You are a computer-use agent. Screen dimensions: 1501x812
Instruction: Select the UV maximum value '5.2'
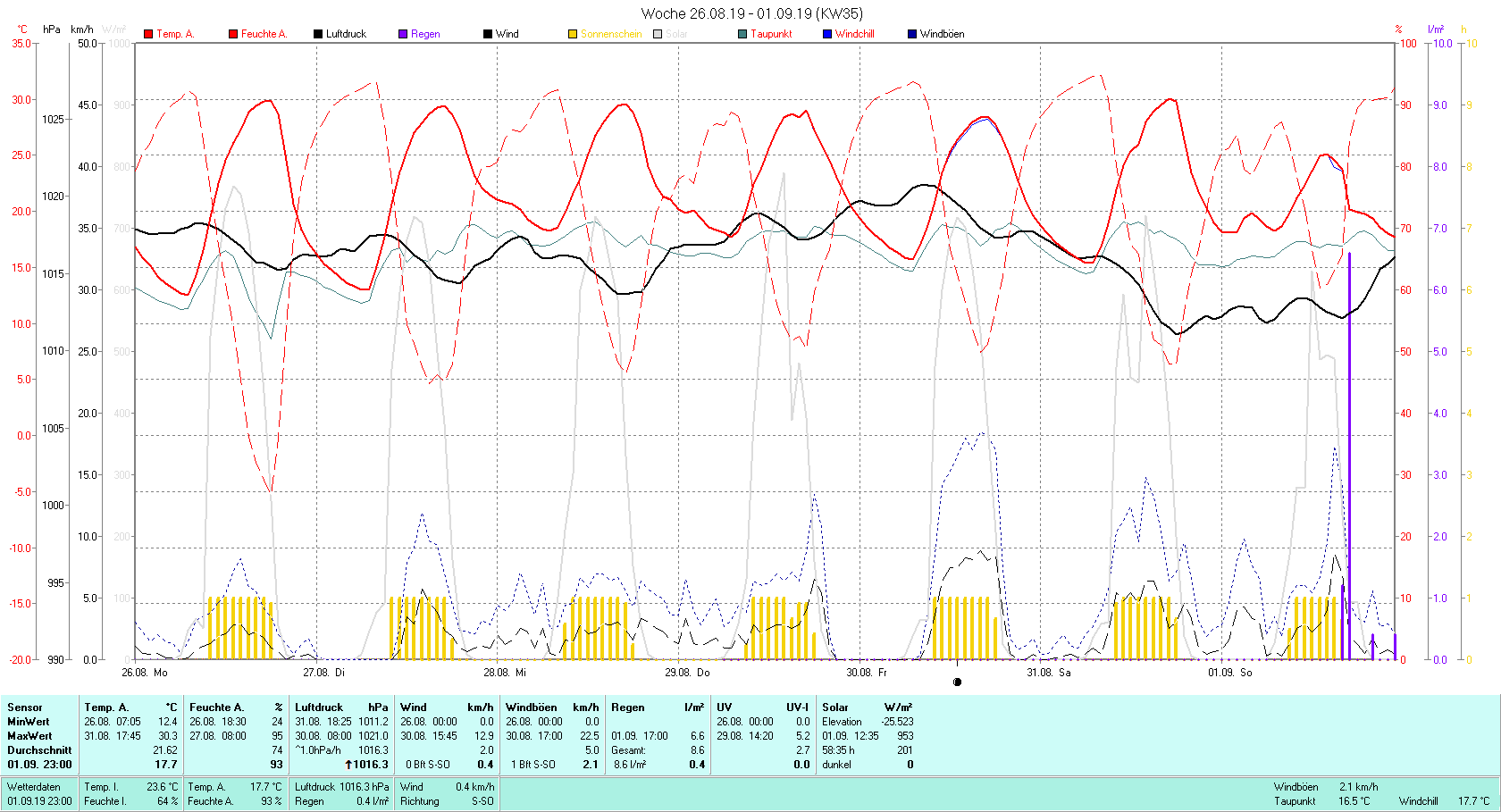point(803,736)
